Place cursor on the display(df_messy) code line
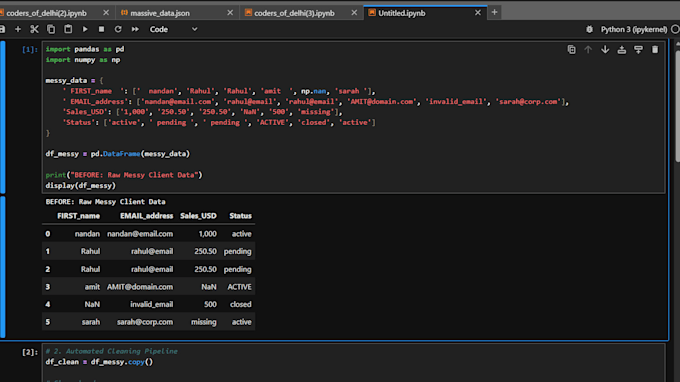This screenshot has width=680, height=382. coord(81,186)
